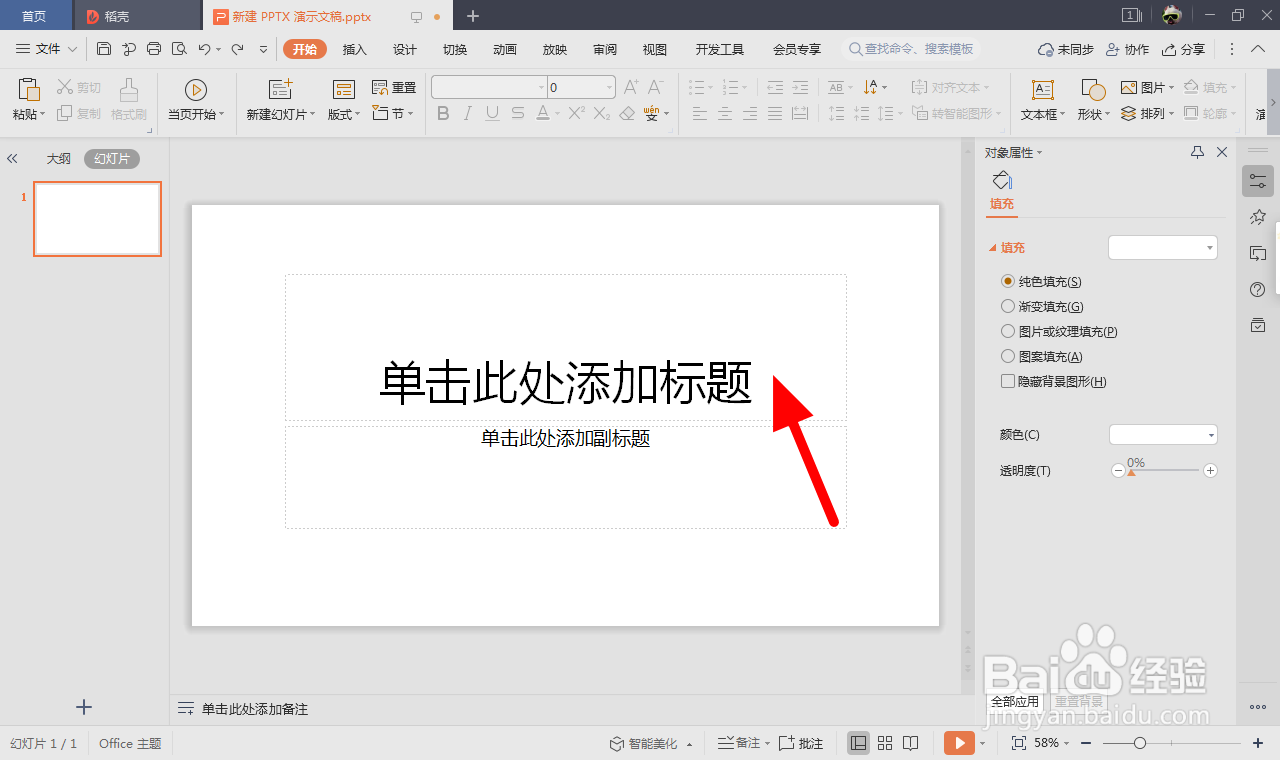
Task: Click Smart Beautify (智能美化) button
Action: (x=651, y=743)
